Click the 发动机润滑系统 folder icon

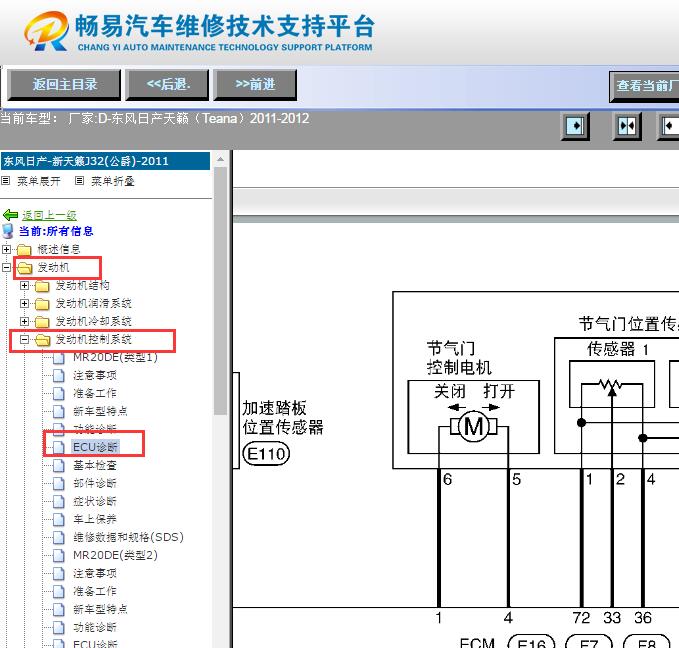pos(42,304)
